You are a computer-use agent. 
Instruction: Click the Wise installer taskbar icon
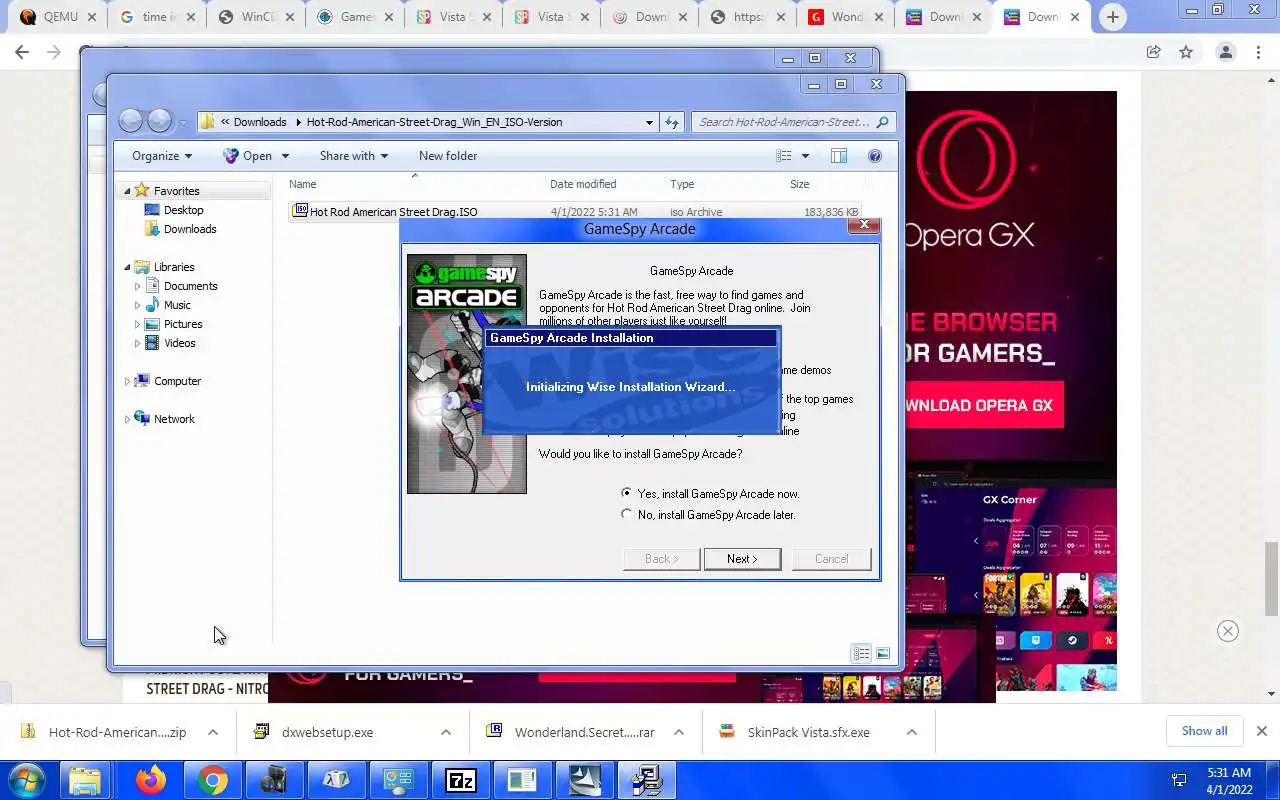point(645,780)
